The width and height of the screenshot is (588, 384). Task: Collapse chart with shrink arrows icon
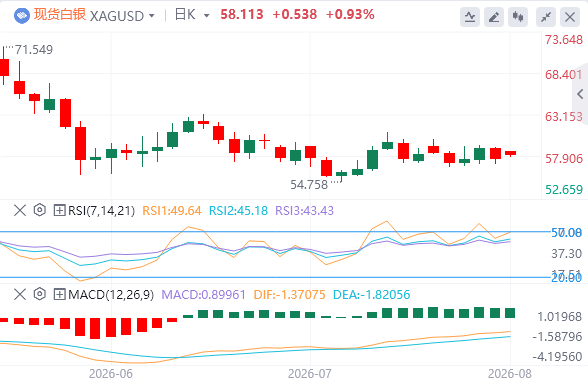click(546, 17)
